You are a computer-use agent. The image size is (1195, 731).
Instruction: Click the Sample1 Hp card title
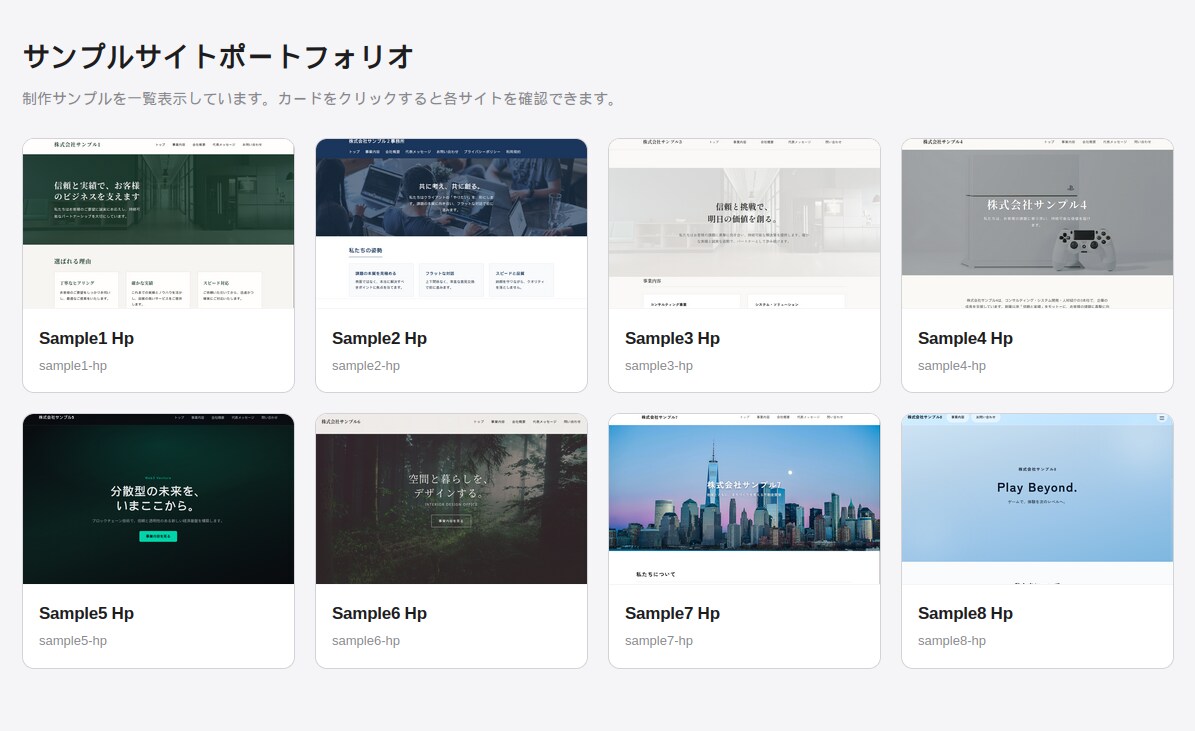[86, 338]
